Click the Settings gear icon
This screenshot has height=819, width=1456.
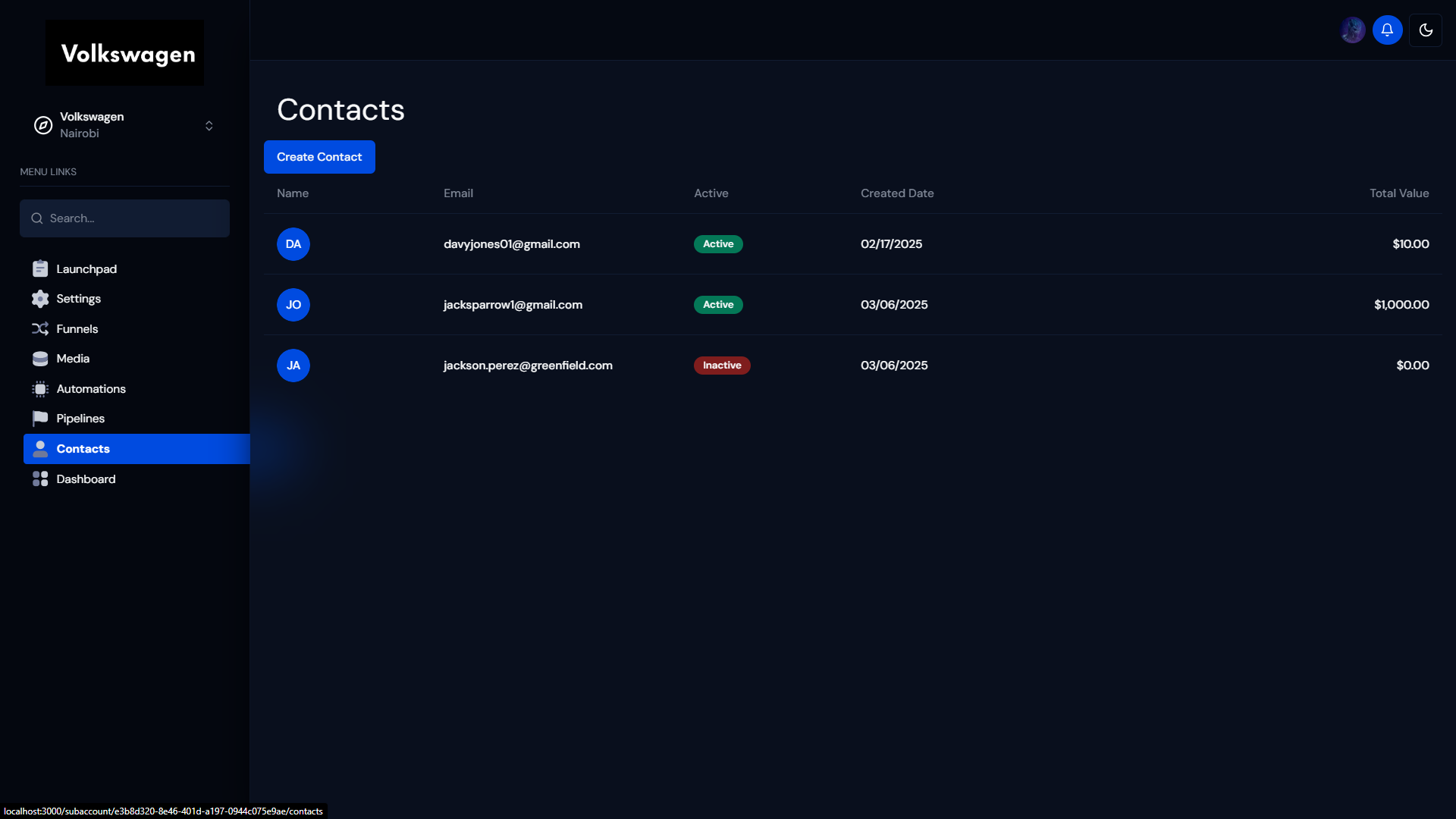[40, 299]
